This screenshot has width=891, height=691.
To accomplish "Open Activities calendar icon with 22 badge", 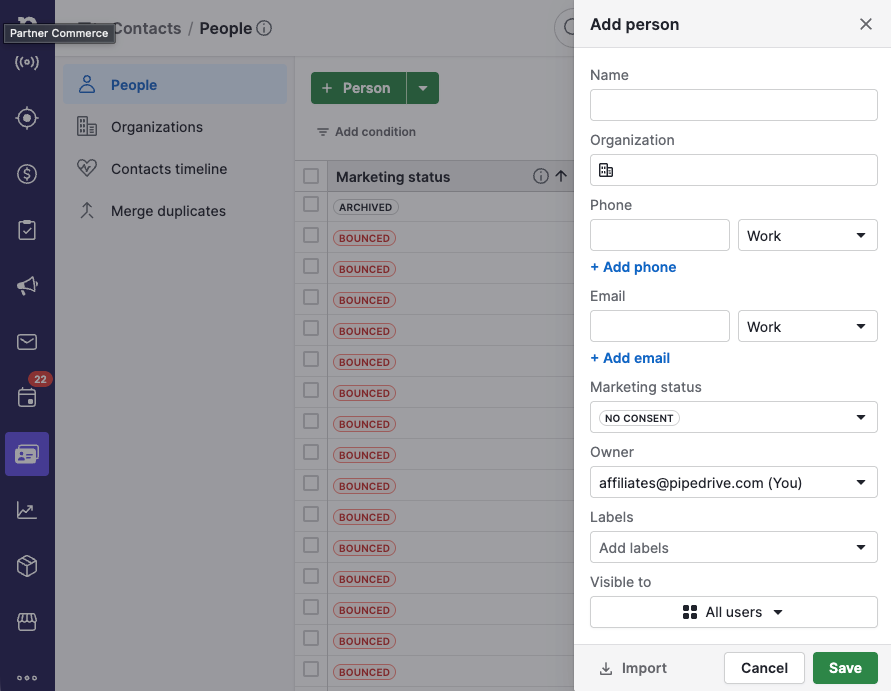I will click(27, 397).
